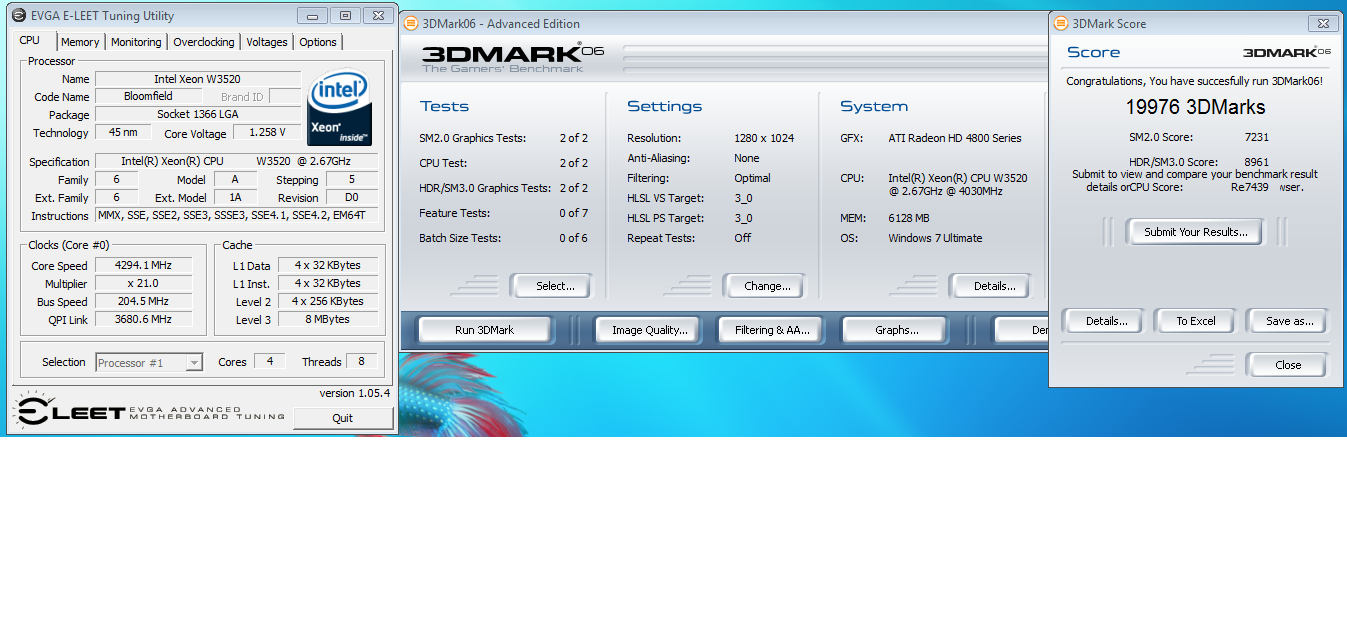This screenshot has width=1347, height=630.
Task: Select the Overclocking tab
Action: (x=204, y=42)
